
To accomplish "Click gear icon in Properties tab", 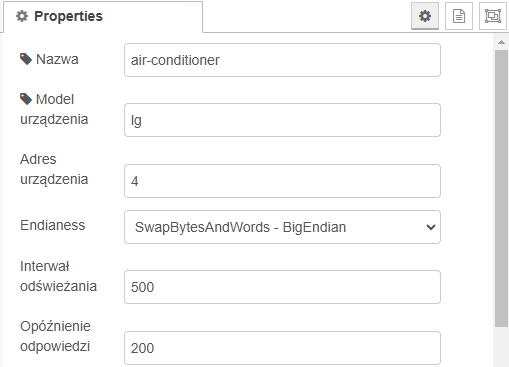I will coord(22,16).
